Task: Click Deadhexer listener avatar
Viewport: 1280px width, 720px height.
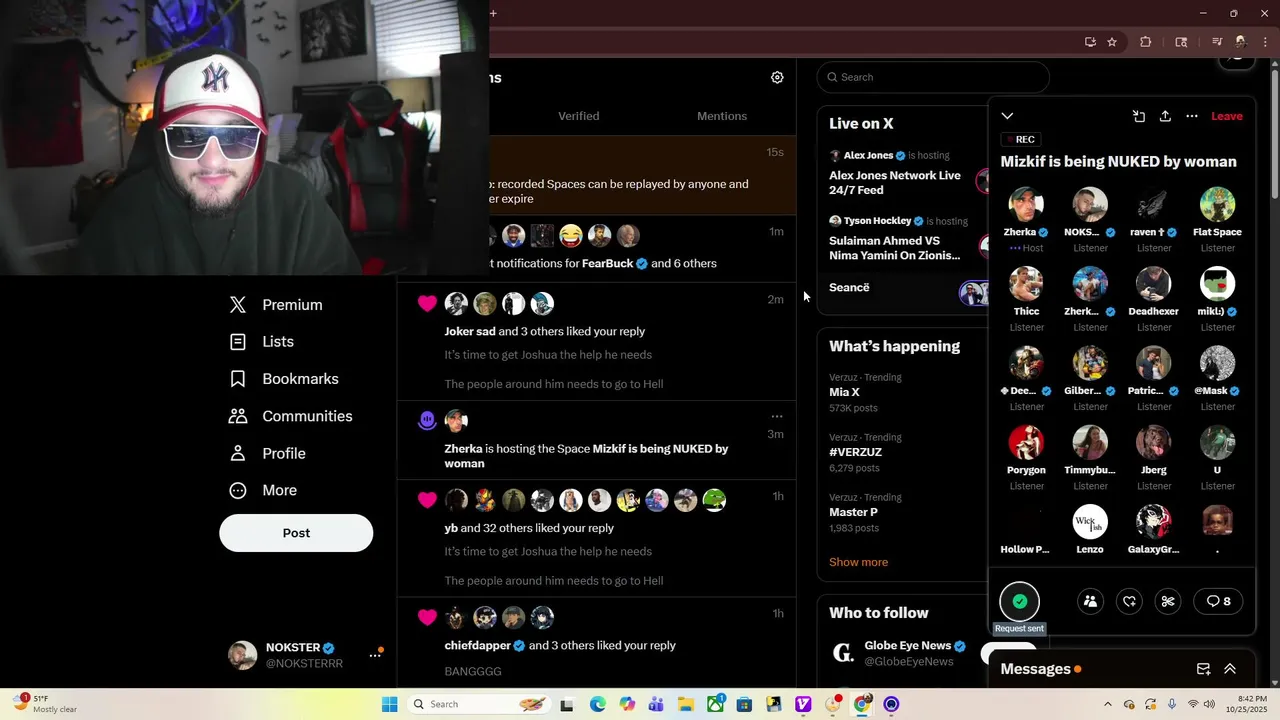Action: coord(1153,284)
